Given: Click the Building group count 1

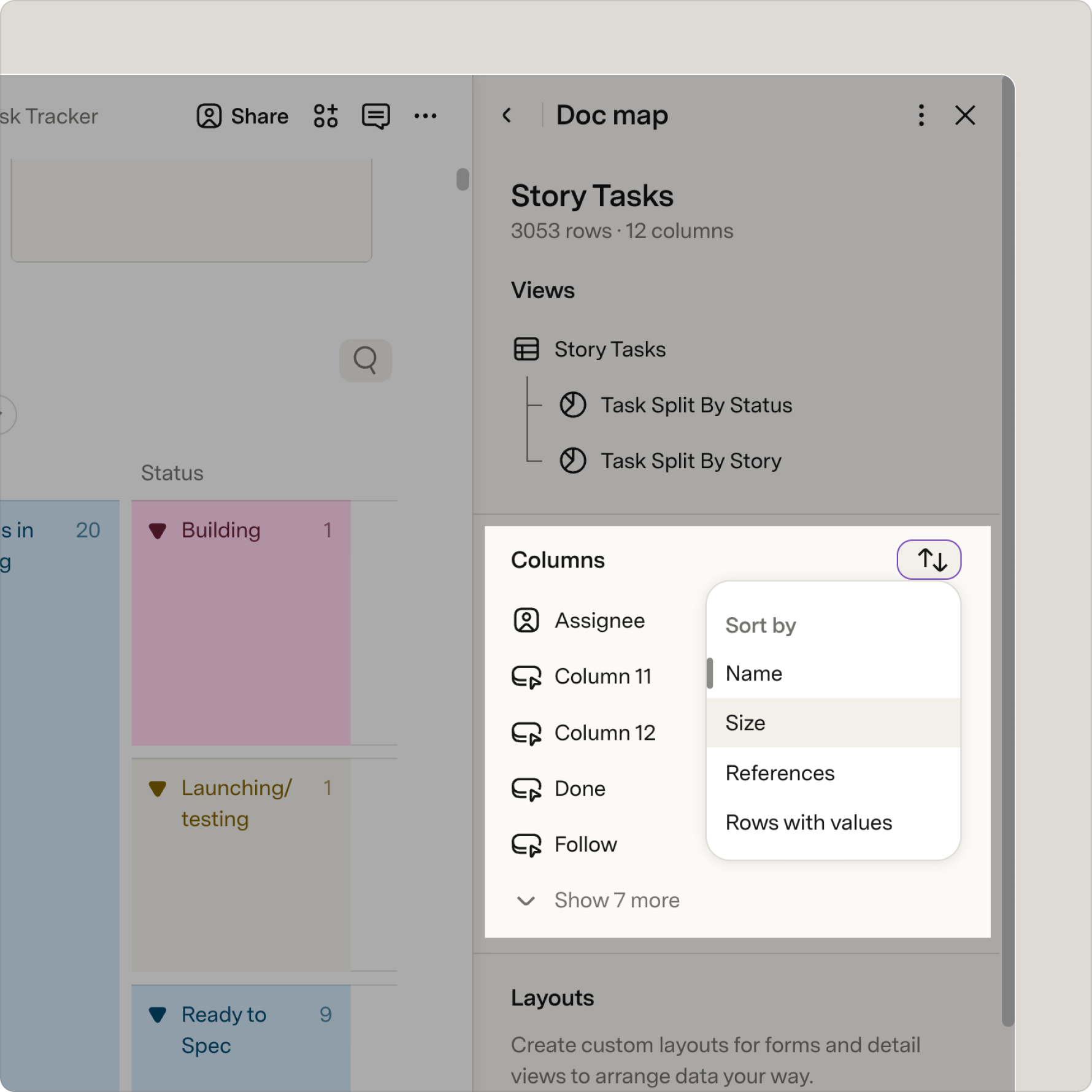Looking at the screenshot, I should tap(328, 530).
